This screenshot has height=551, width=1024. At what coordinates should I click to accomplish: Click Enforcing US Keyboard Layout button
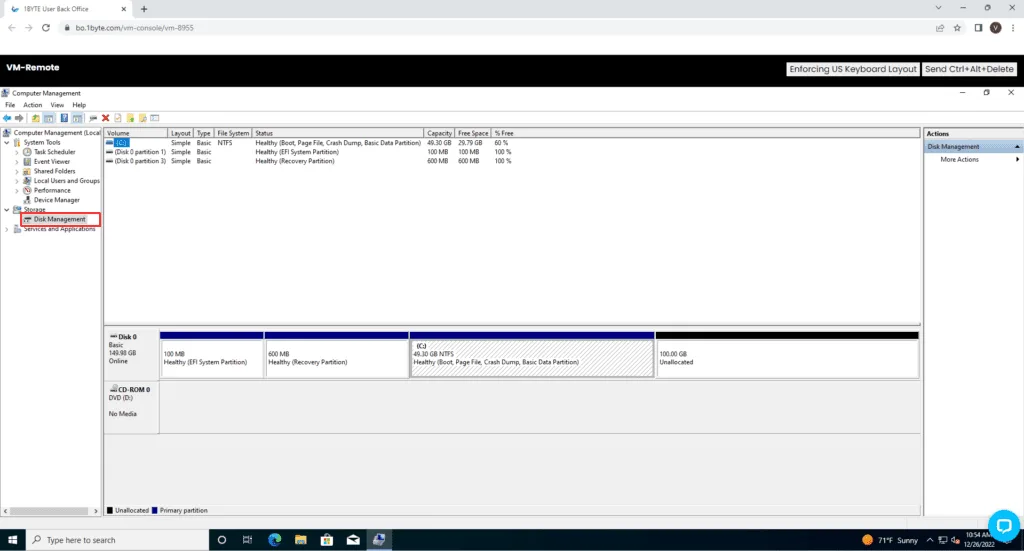tap(853, 69)
